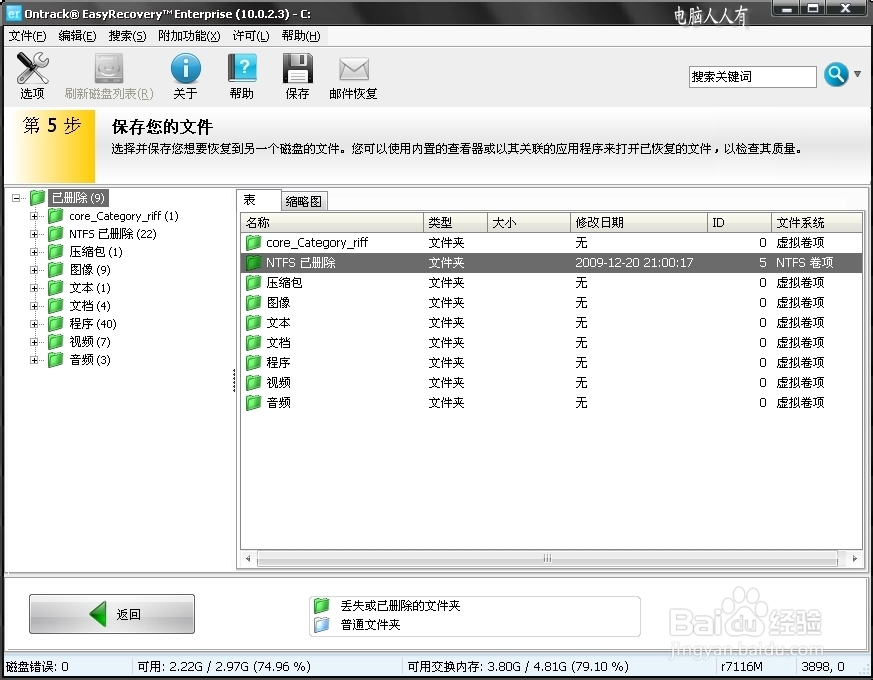Screen dimensions: 873x680
Task: Open the 邮件恢复 envelope icon
Action: pyautogui.click(x=354, y=69)
